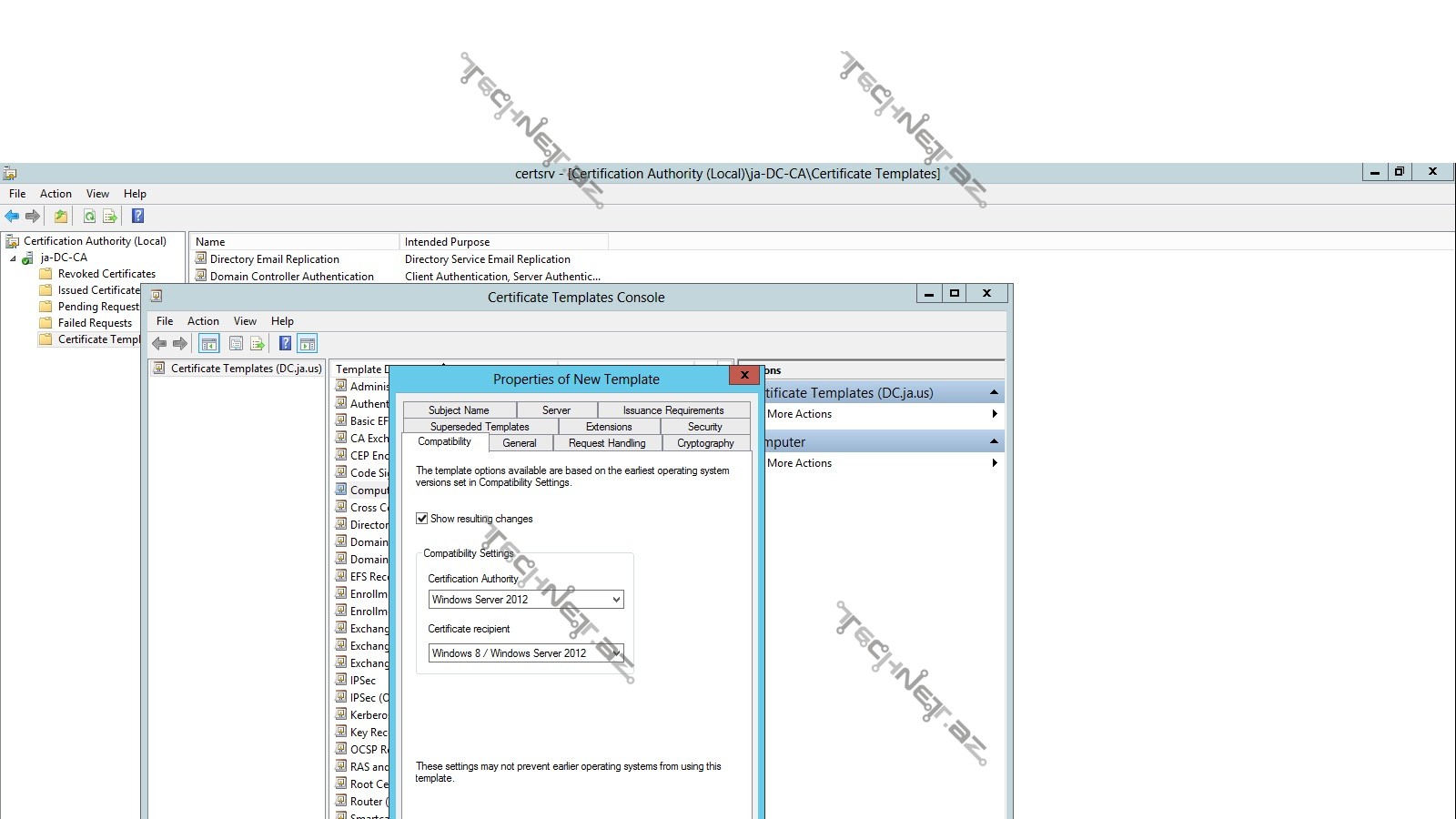Open Help from the Certificate Templates Console toolbar
This screenshot has height=819, width=1456.
pos(285,344)
